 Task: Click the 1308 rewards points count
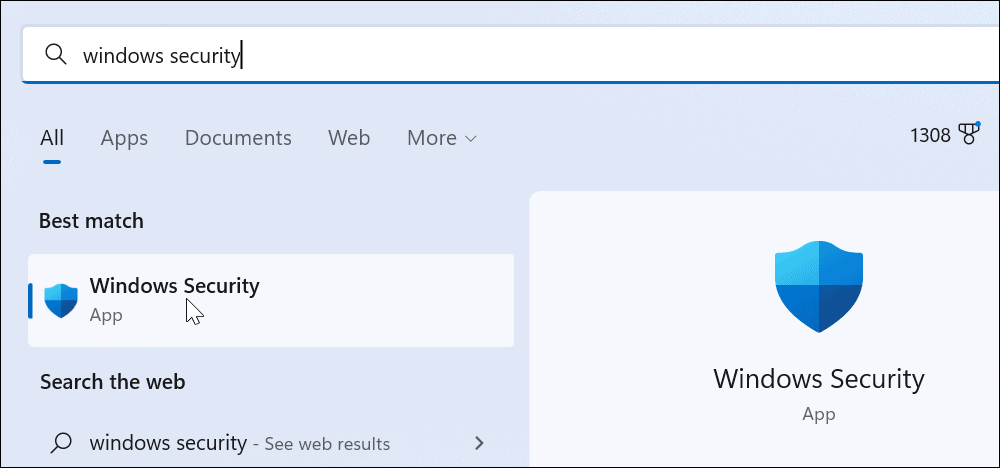tap(930, 135)
